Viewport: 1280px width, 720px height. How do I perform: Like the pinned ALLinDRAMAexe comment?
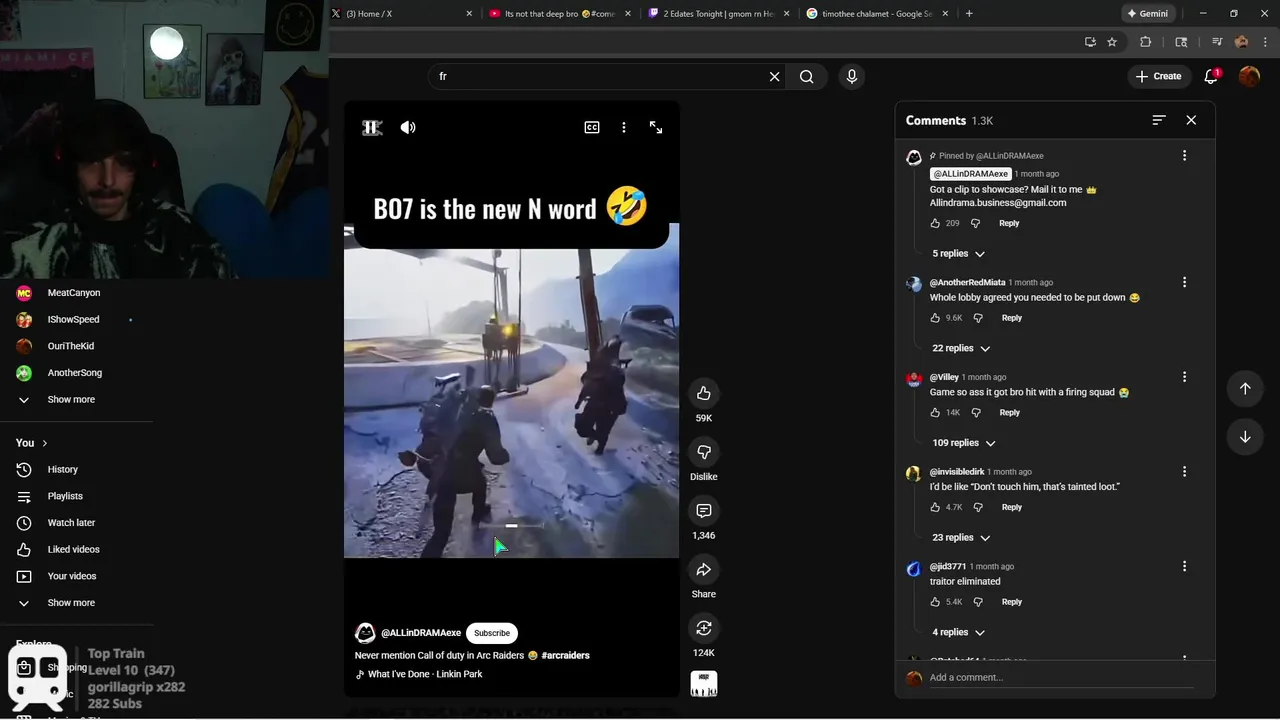pos(935,223)
